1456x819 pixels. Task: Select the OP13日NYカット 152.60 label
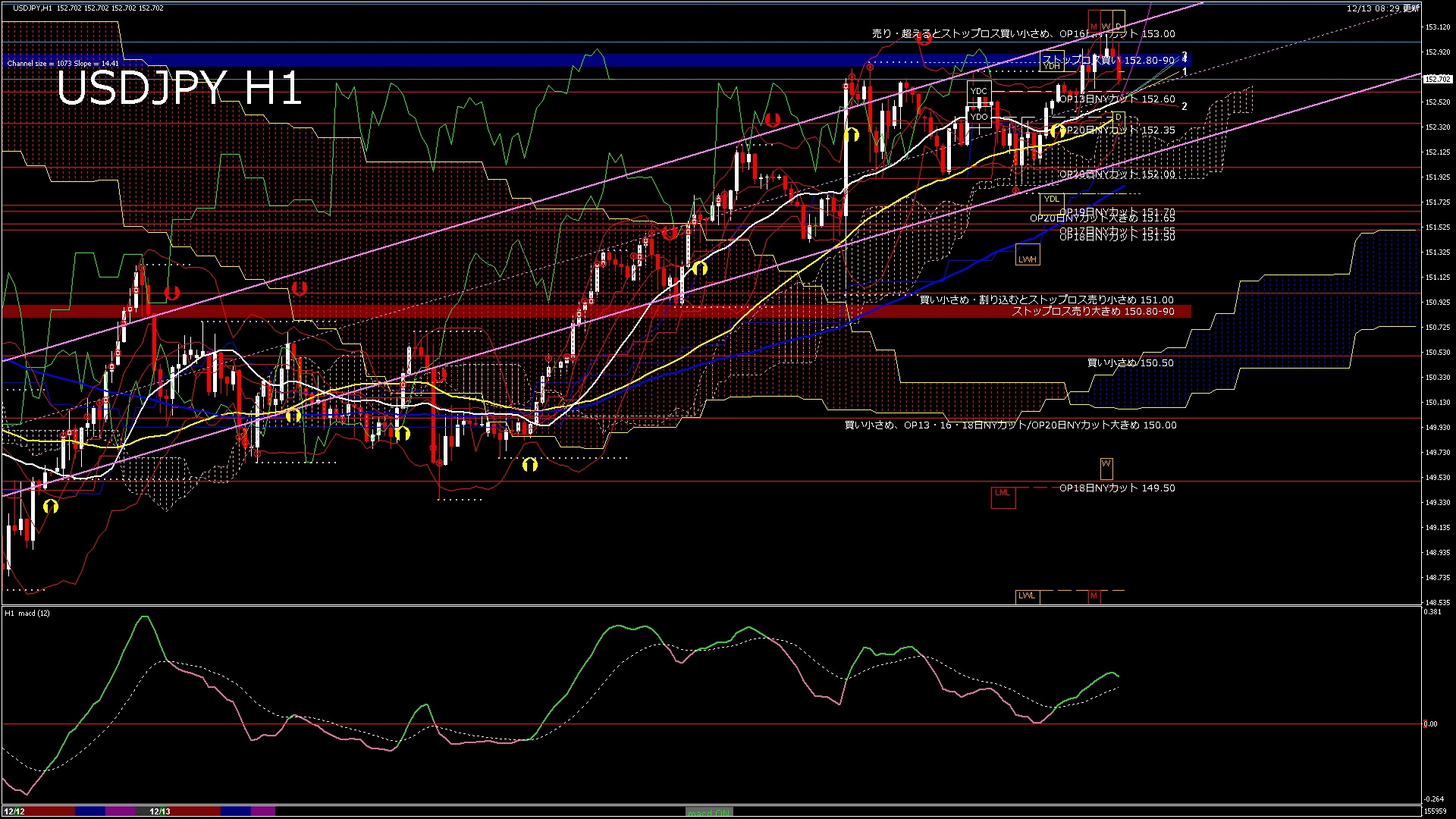tap(1117, 99)
